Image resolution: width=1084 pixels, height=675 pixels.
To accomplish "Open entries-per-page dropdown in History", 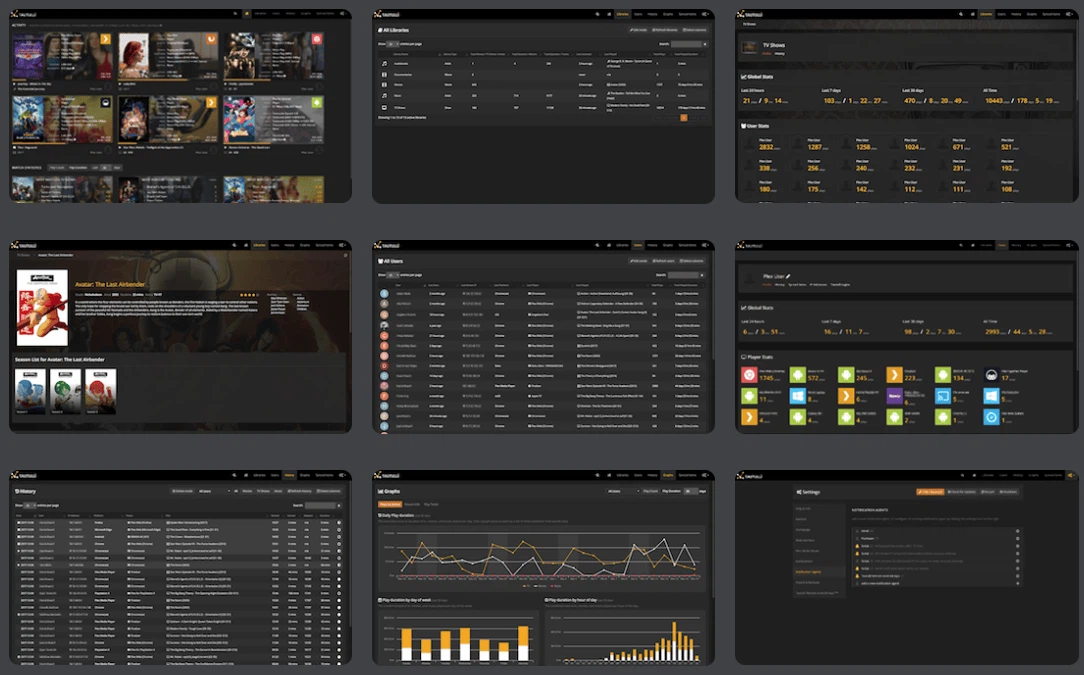I will [x=30, y=506].
